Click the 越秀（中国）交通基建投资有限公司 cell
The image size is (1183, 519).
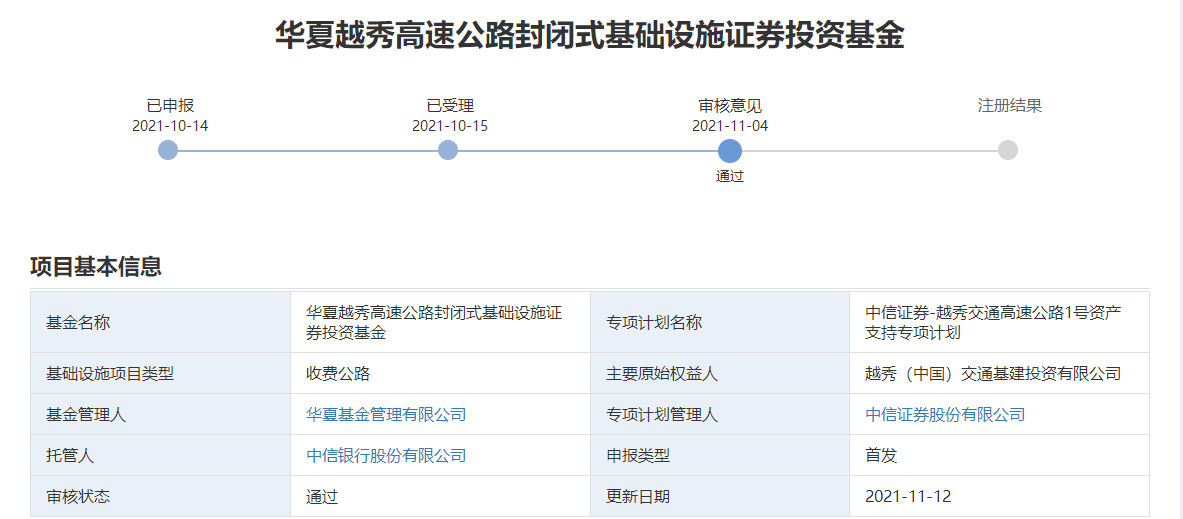point(1000,373)
